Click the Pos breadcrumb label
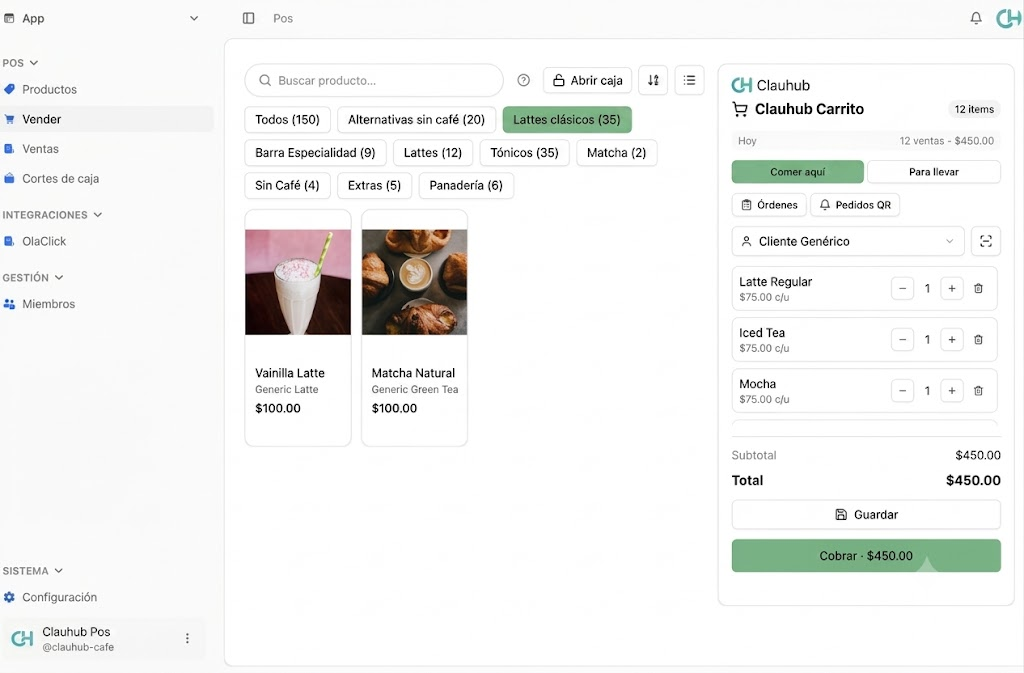 click(x=283, y=18)
